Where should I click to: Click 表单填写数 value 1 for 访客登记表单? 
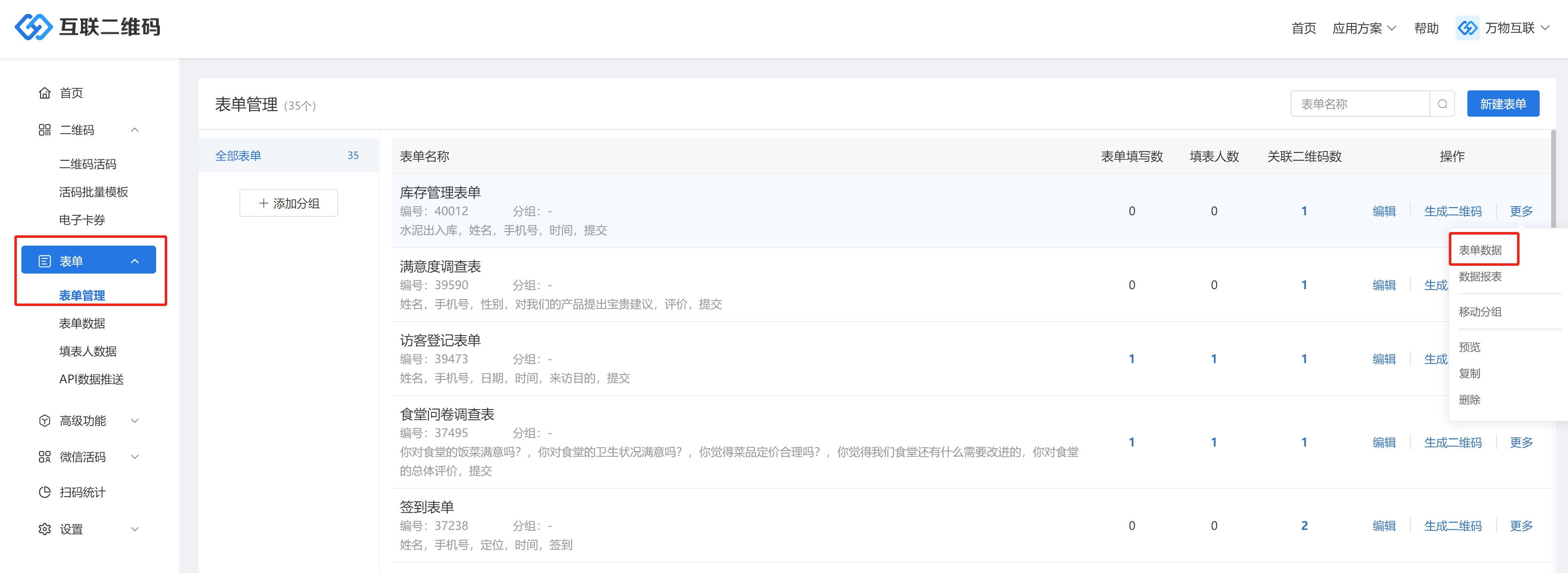pyautogui.click(x=1132, y=359)
